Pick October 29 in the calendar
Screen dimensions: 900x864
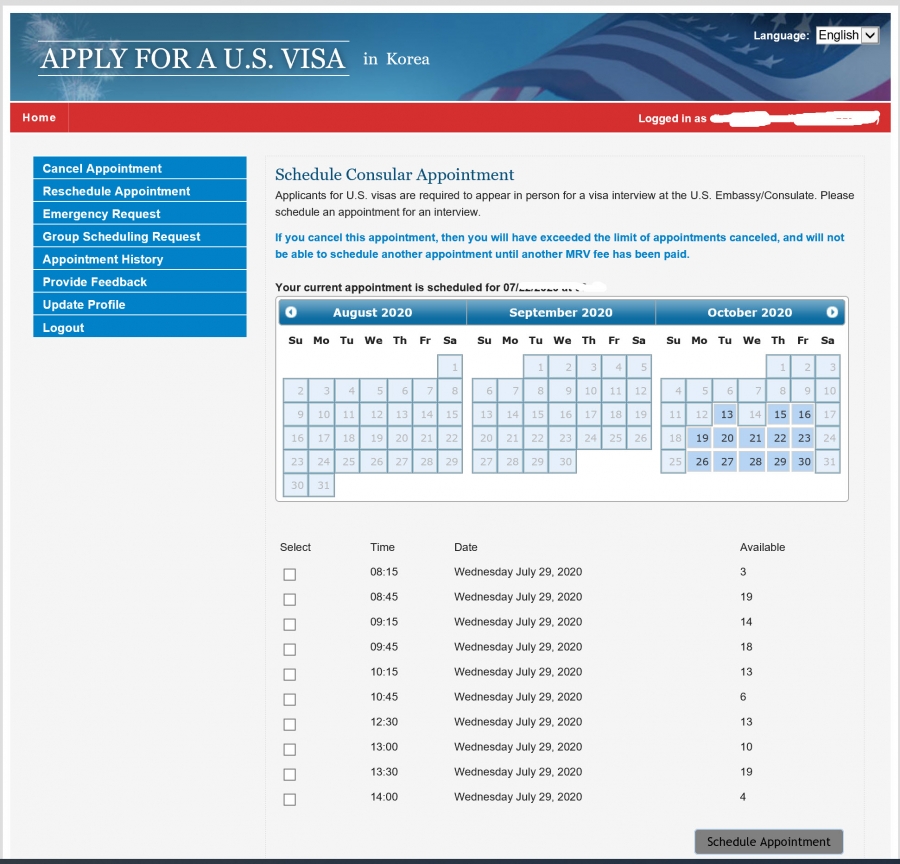[779, 462]
